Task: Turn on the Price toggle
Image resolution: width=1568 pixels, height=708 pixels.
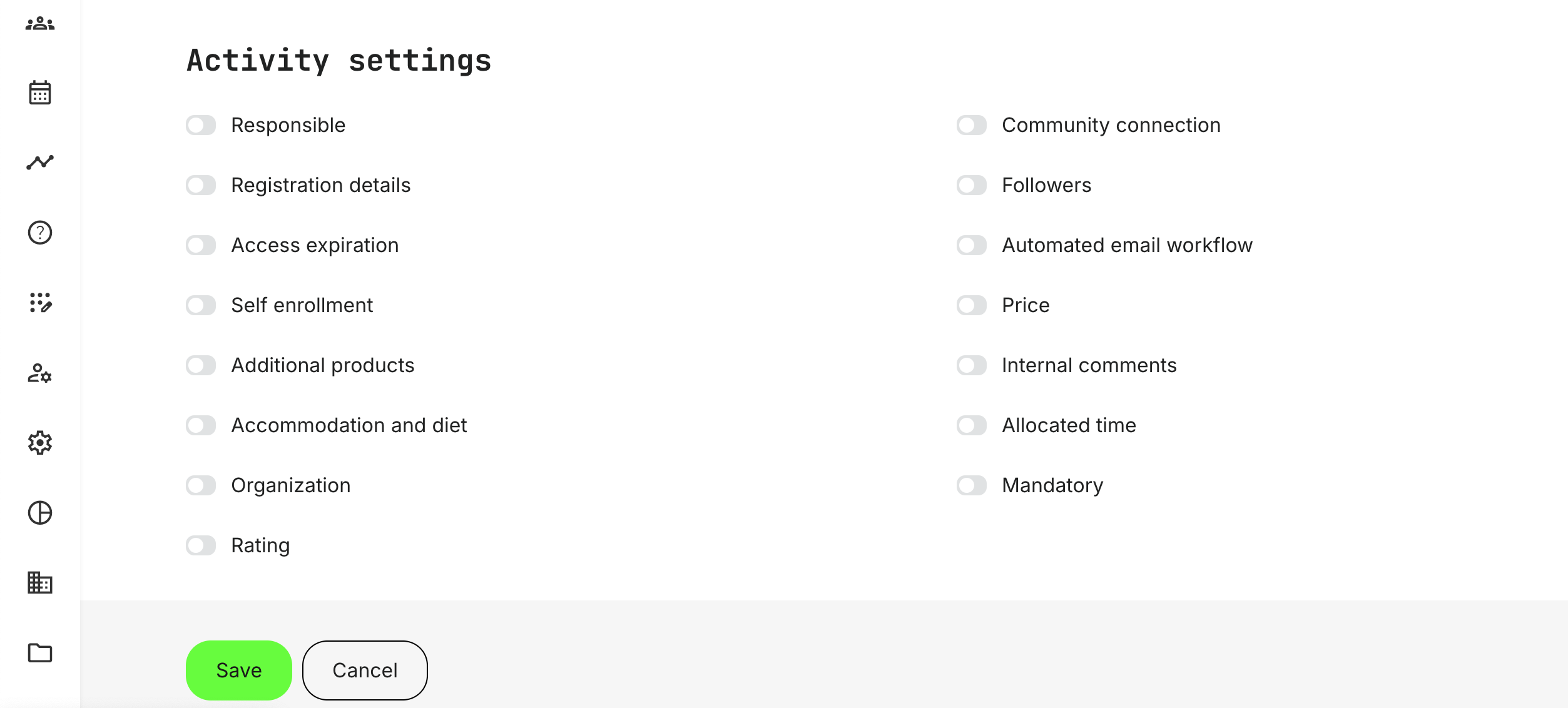Action: [972, 305]
